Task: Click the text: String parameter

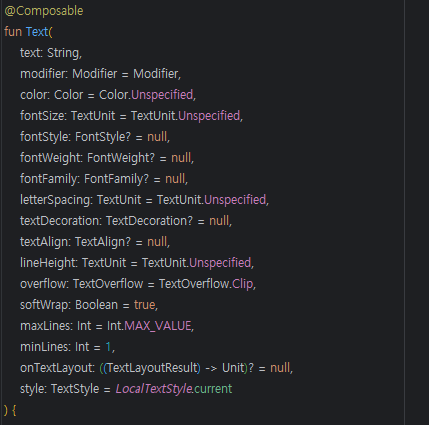Action: pos(51,53)
